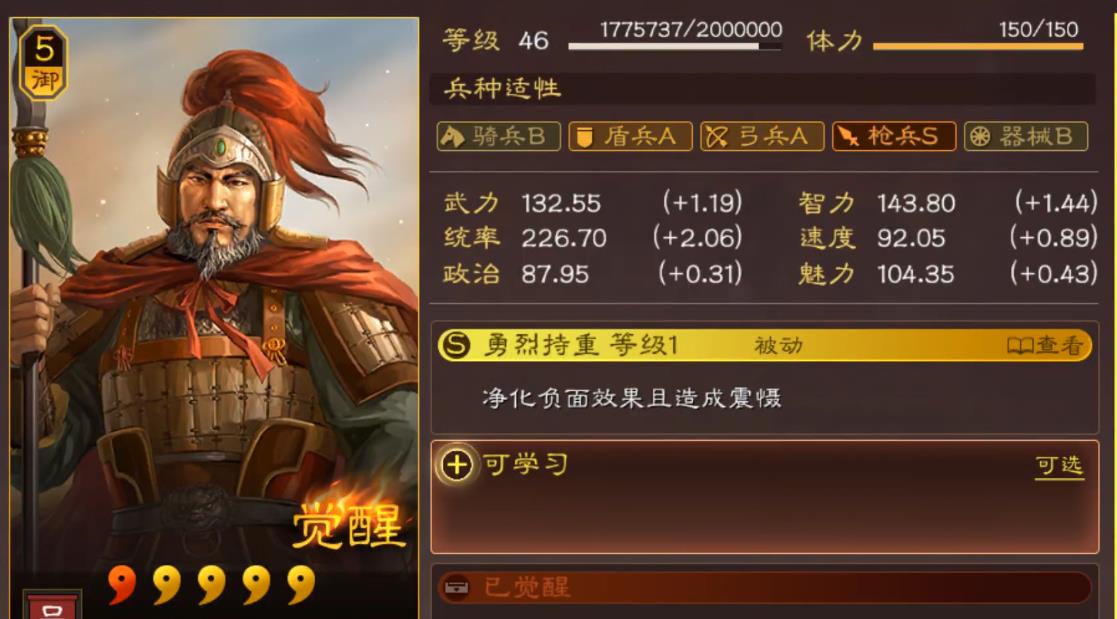Image resolution: width=1117 pixels, height=619 pixels.
Task: Select the 骑兵B cavalry troop badge
Action: [498, 136]
